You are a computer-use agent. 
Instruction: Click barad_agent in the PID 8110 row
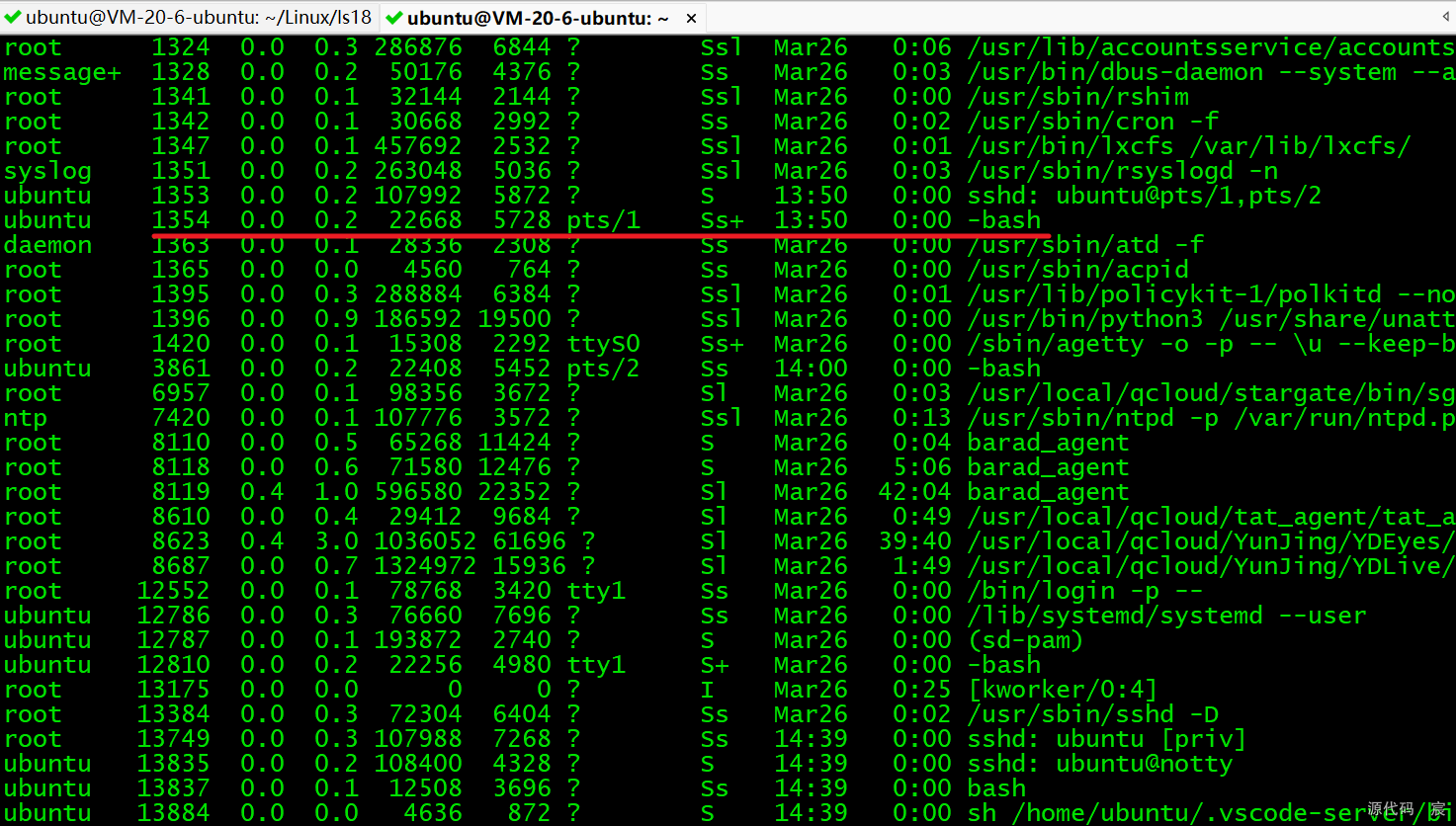[x=1048, y=443]
